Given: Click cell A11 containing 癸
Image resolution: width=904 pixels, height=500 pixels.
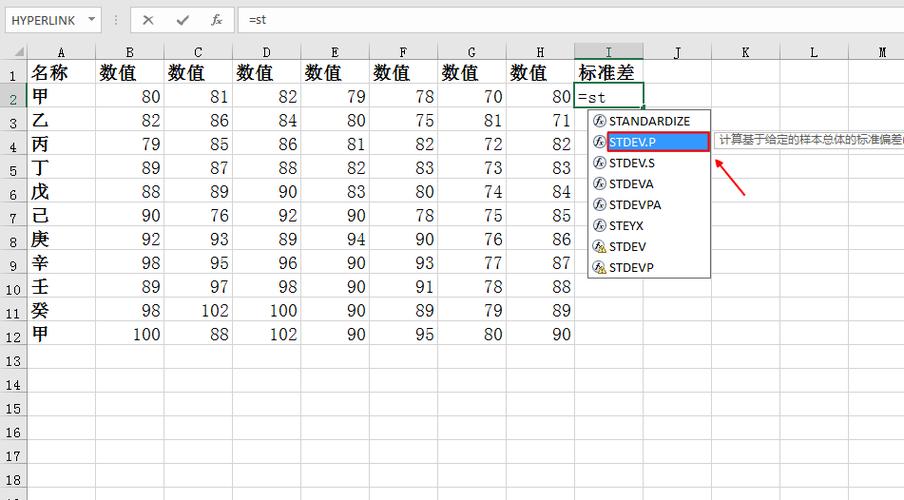Looking at the screenshot, I should point(61,310).
